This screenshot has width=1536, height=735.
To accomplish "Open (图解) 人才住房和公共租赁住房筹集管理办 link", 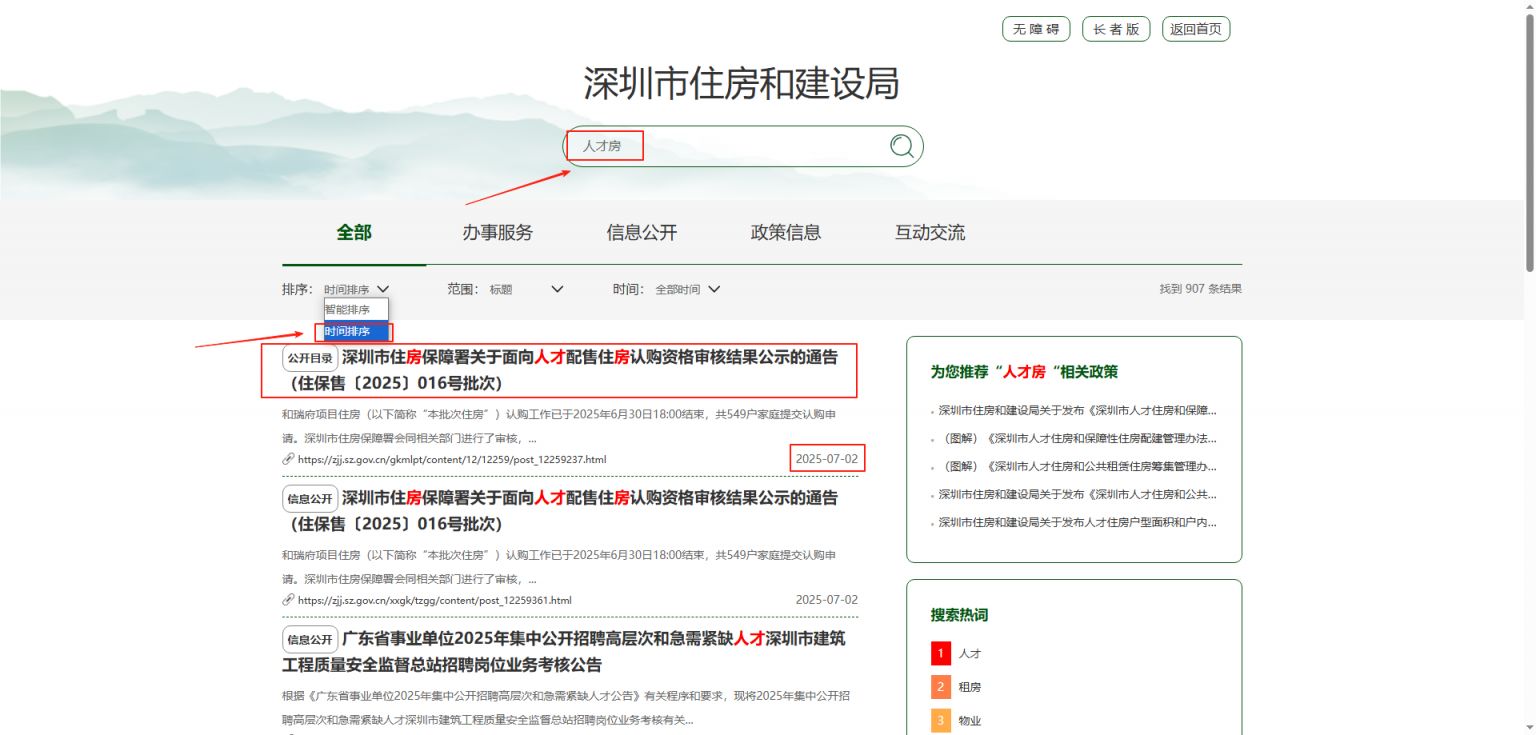I will click(x=1078, y=466).
